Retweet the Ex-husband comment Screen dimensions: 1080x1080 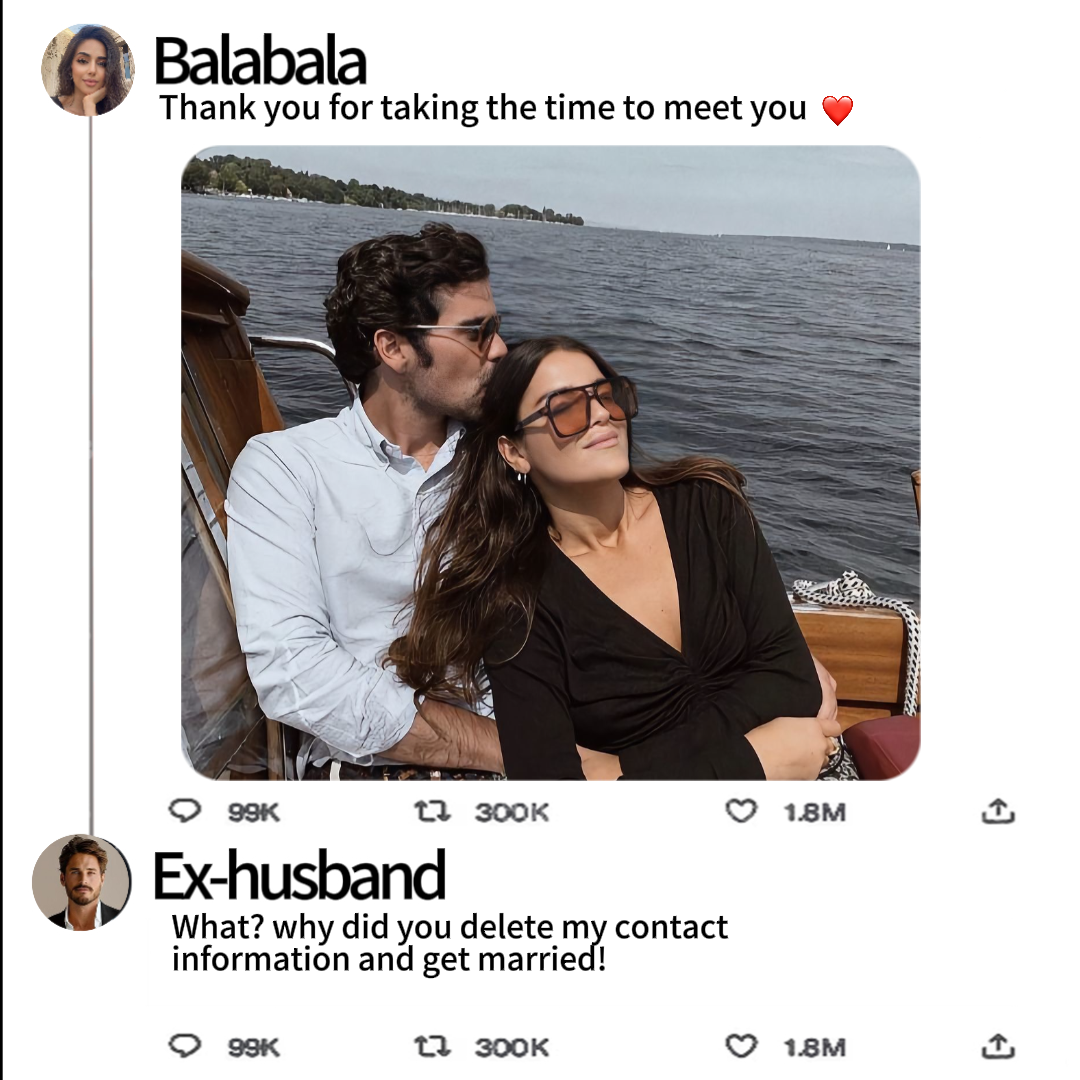click(433, 1047)
